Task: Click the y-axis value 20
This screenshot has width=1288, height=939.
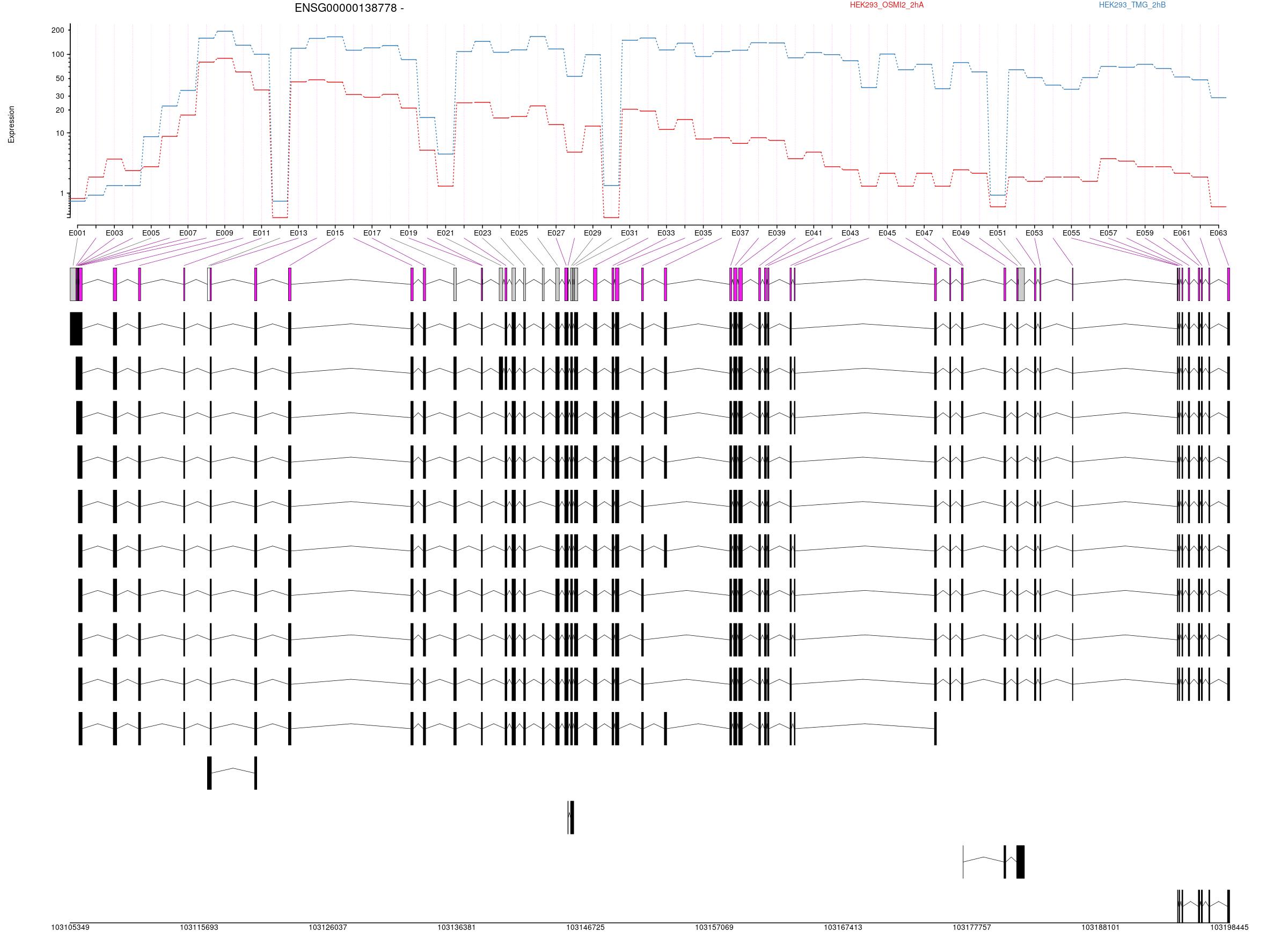Action: click(60, 111)
